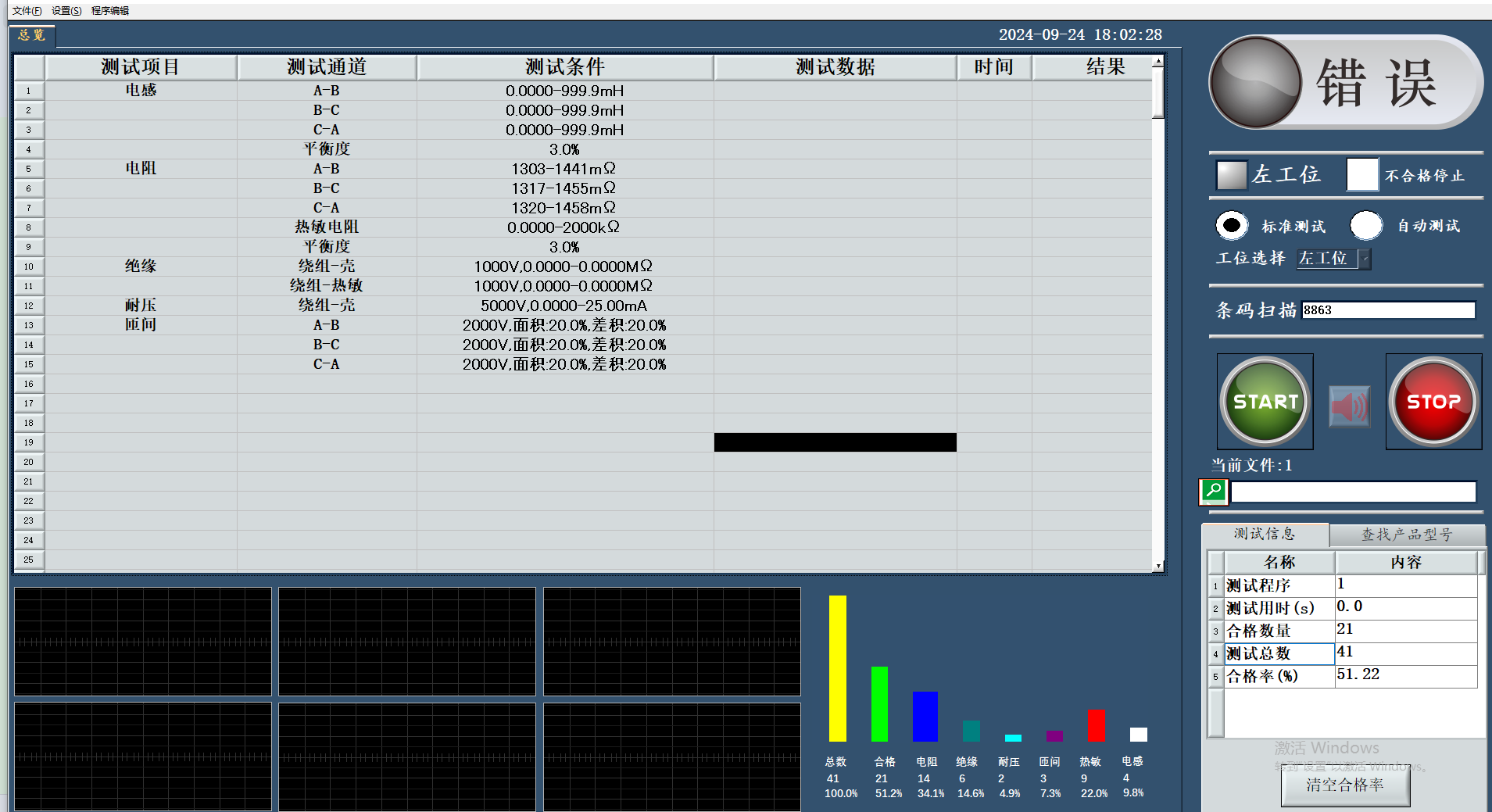Click the green magnifier search icon
Image resolution: width=1492 pixels, height=812 pixels.
click(x=1213, y=491)
